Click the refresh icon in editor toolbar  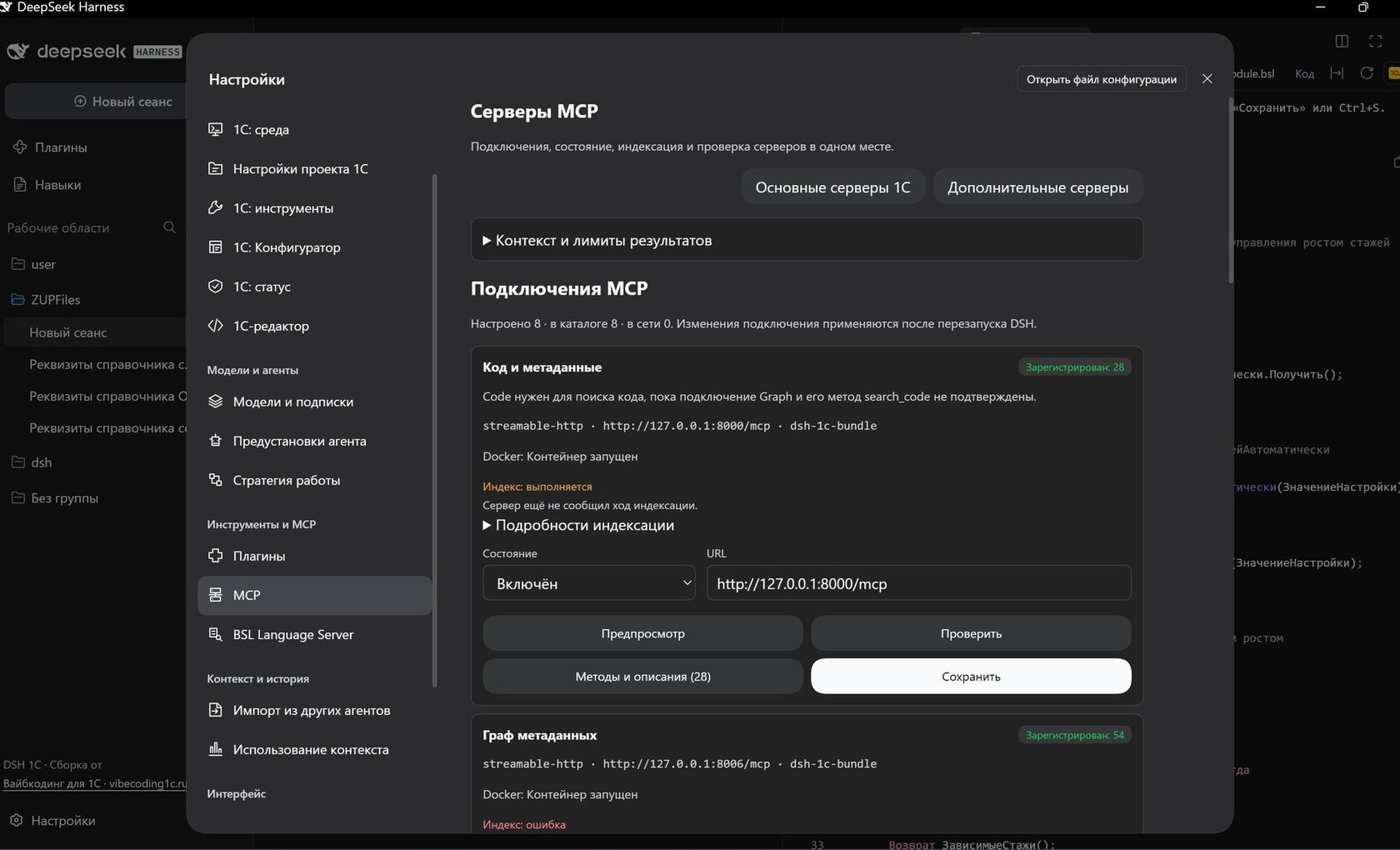click(1367, 73)
